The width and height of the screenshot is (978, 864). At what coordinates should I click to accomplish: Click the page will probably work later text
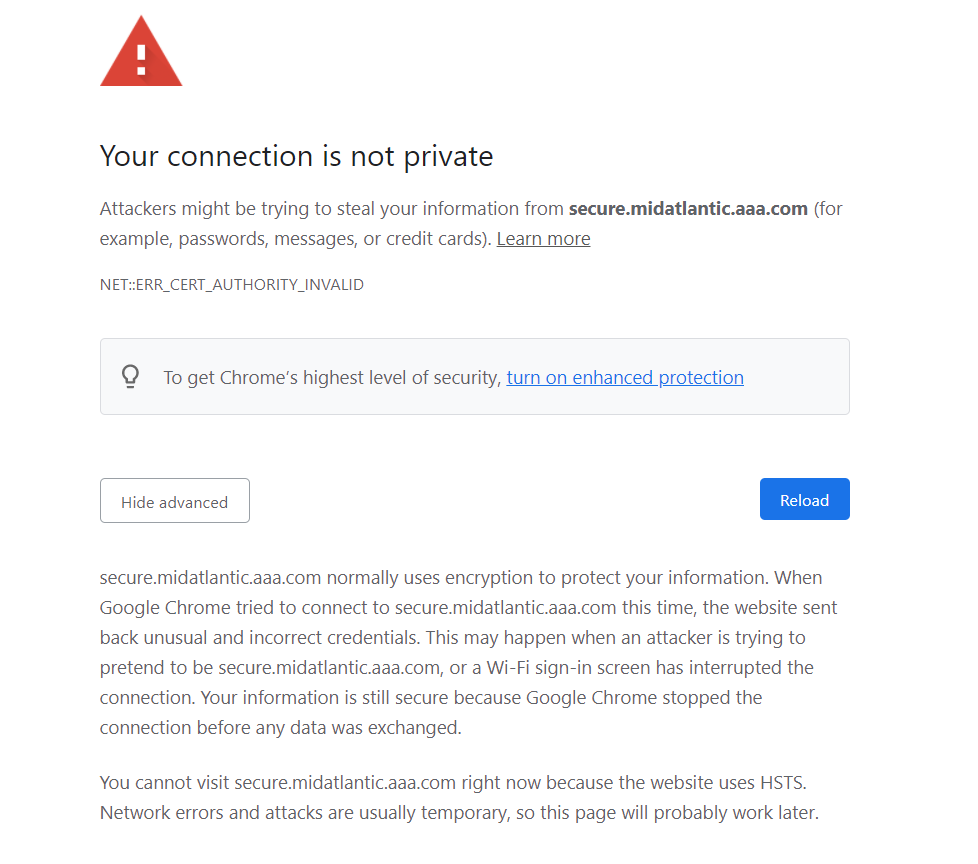coord(700,812)
